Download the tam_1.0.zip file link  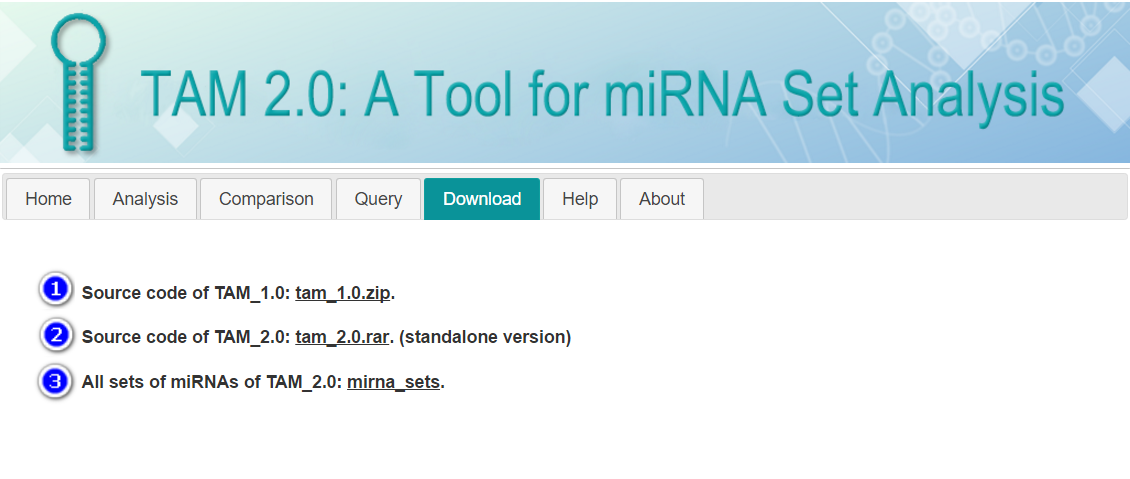(x=343, y=293)
